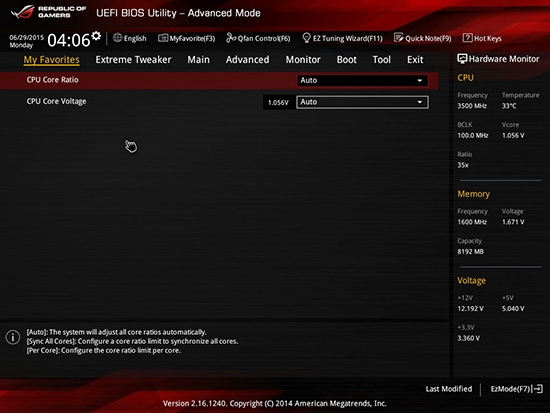Click the Voltage section heading
The width and height of the screenshot is (550, 413).
(471, 281)
